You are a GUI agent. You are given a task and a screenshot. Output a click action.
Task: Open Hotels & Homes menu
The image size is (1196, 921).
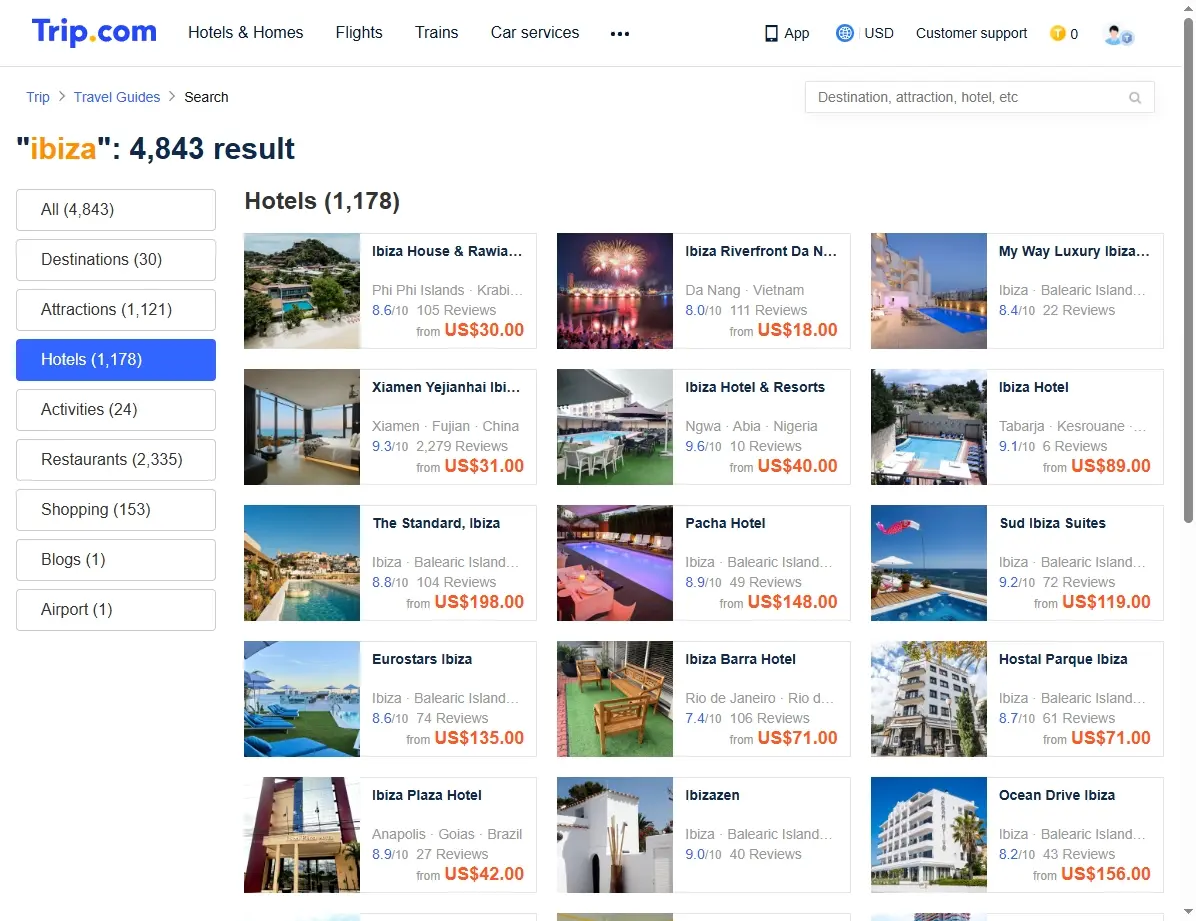pyautogui.click(x=246, y=33)
